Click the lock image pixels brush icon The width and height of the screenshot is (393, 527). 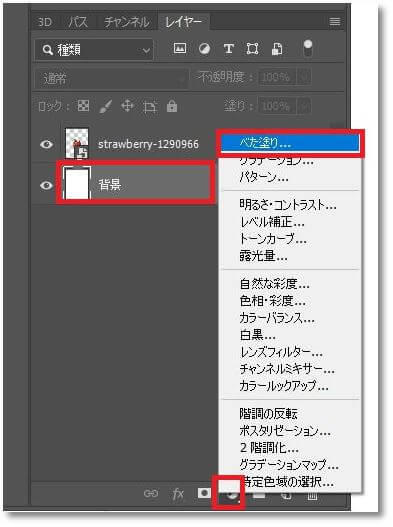point(106,107)
